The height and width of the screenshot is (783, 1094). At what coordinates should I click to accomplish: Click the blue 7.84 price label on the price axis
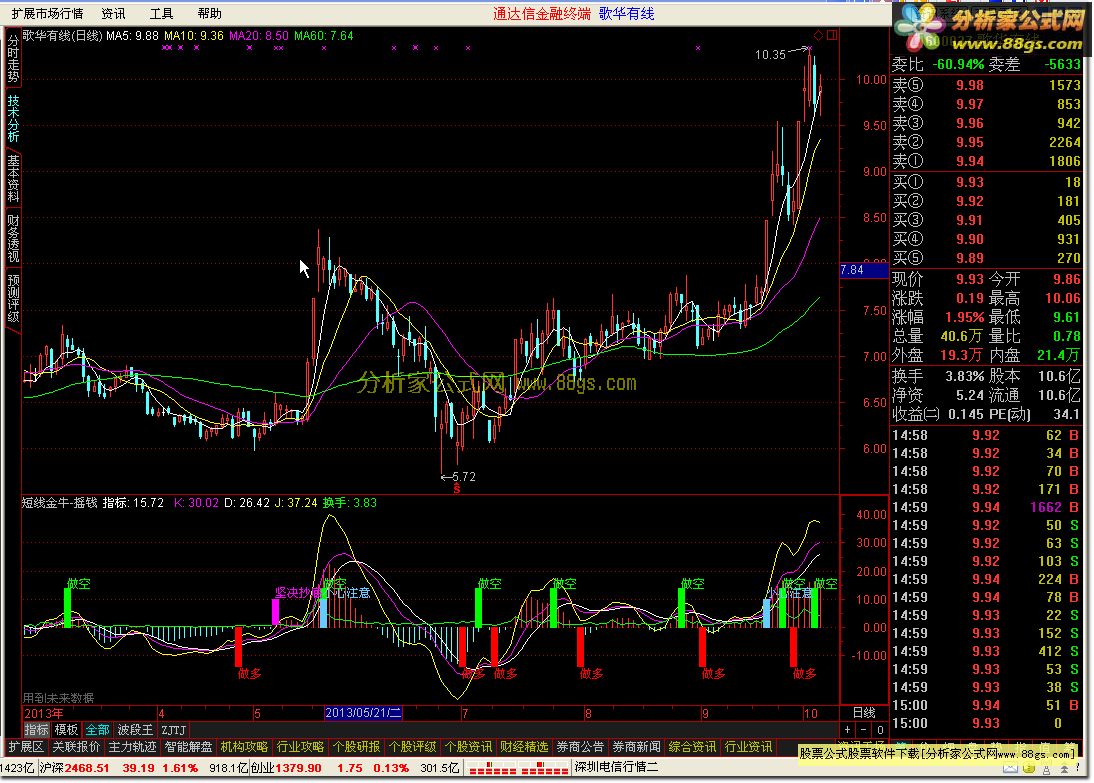pyautogui.click(x=864, y=269)
